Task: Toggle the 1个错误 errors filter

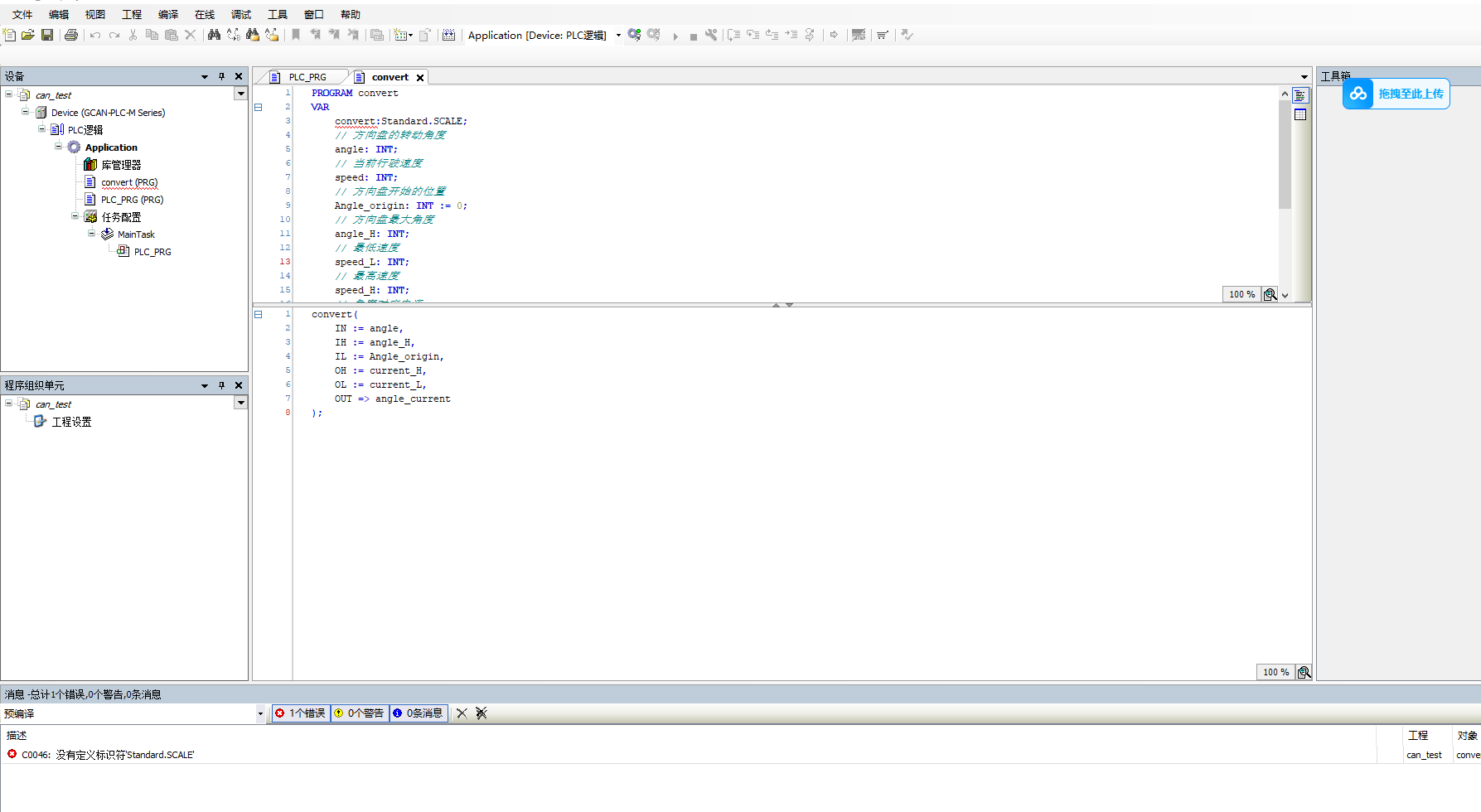Action: coord(301,713)
